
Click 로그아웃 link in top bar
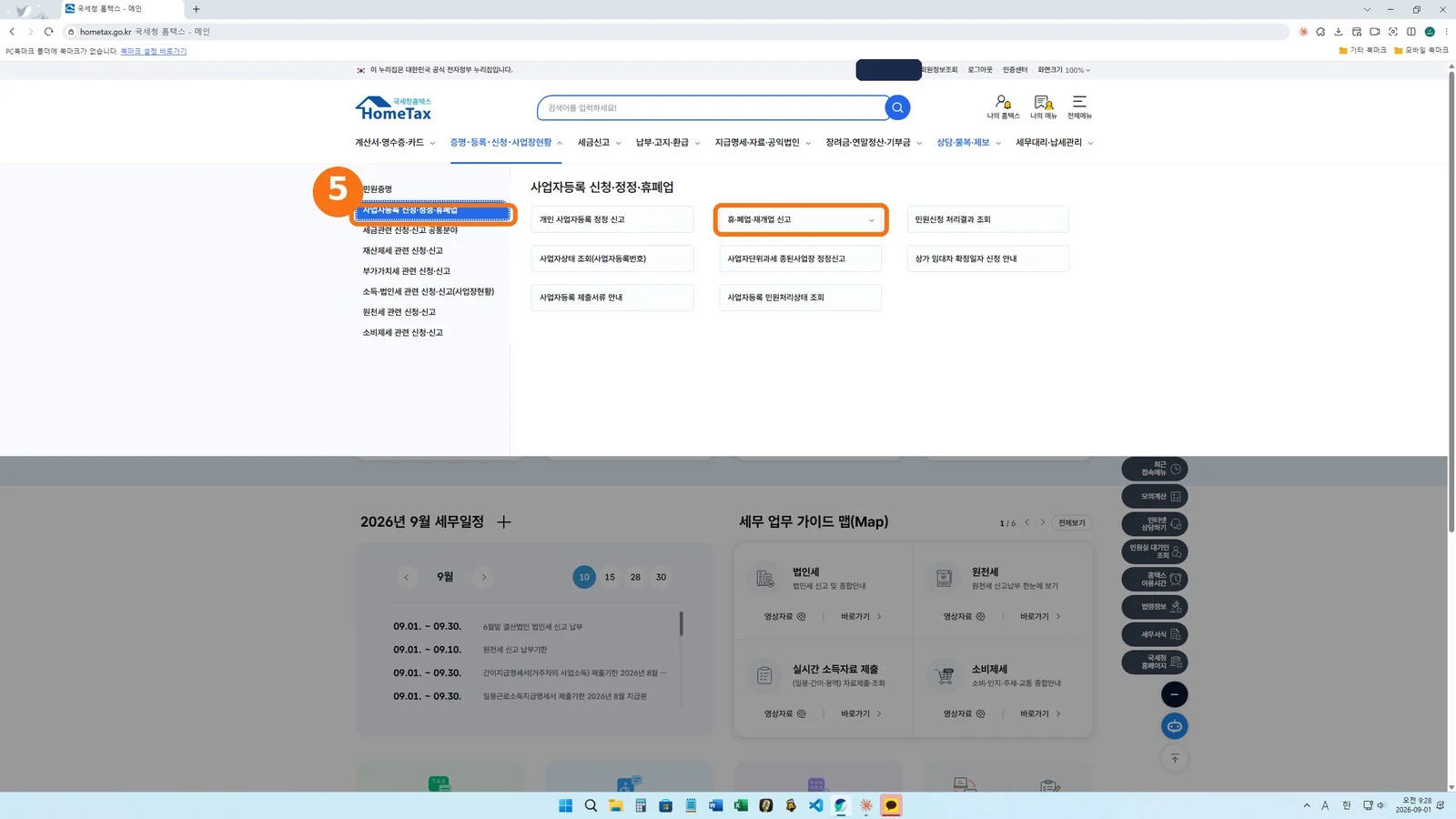[980, 70]
